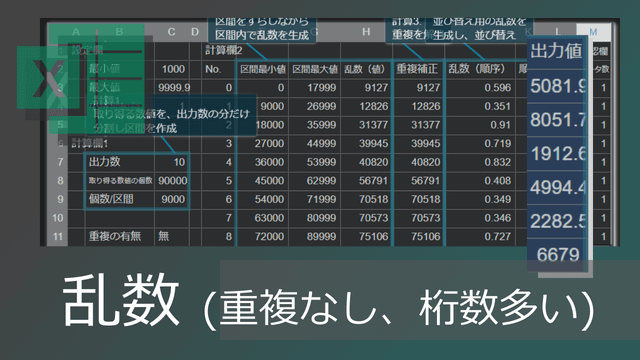Click 0.832 in the 乱数(順序) column

(x=480, y=162)
